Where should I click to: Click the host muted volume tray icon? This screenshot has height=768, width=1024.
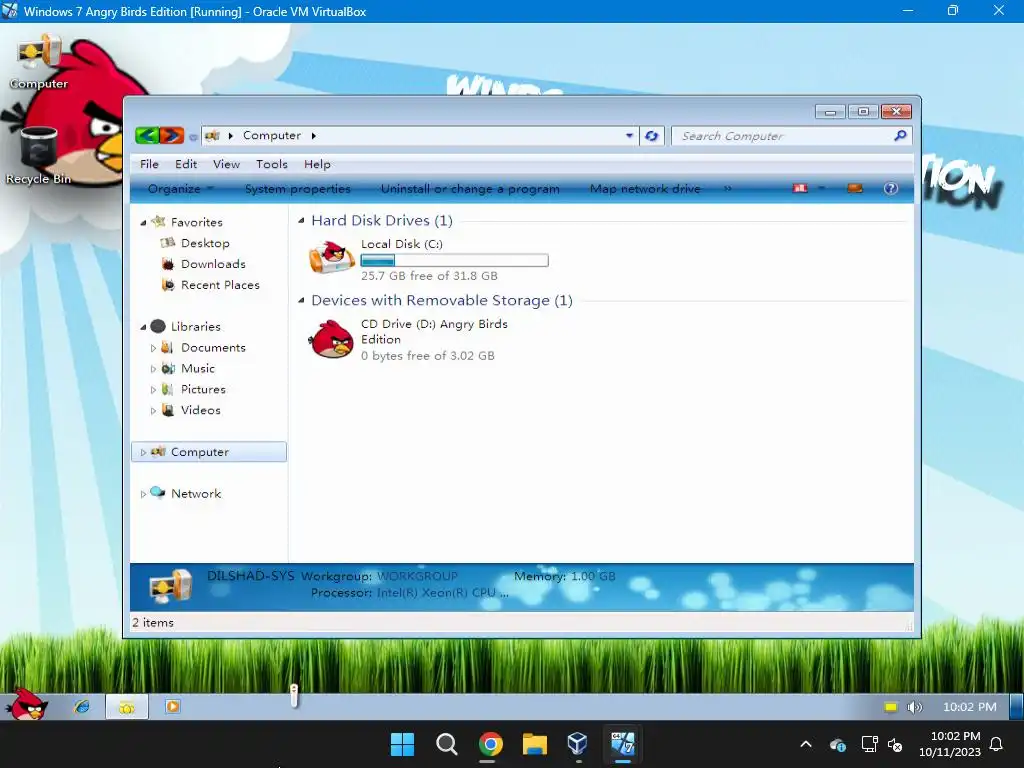point(895,744)
